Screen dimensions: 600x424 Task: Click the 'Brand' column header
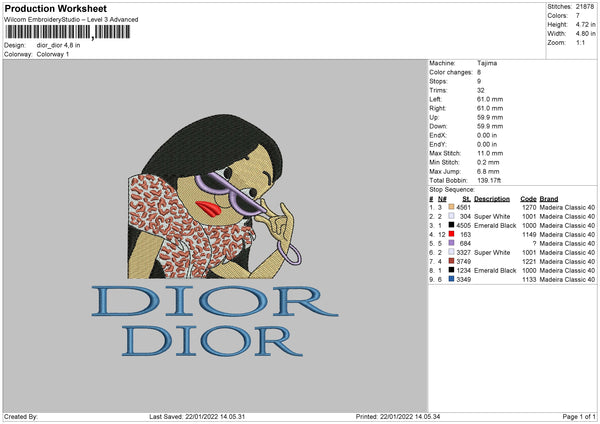[549, 199]
